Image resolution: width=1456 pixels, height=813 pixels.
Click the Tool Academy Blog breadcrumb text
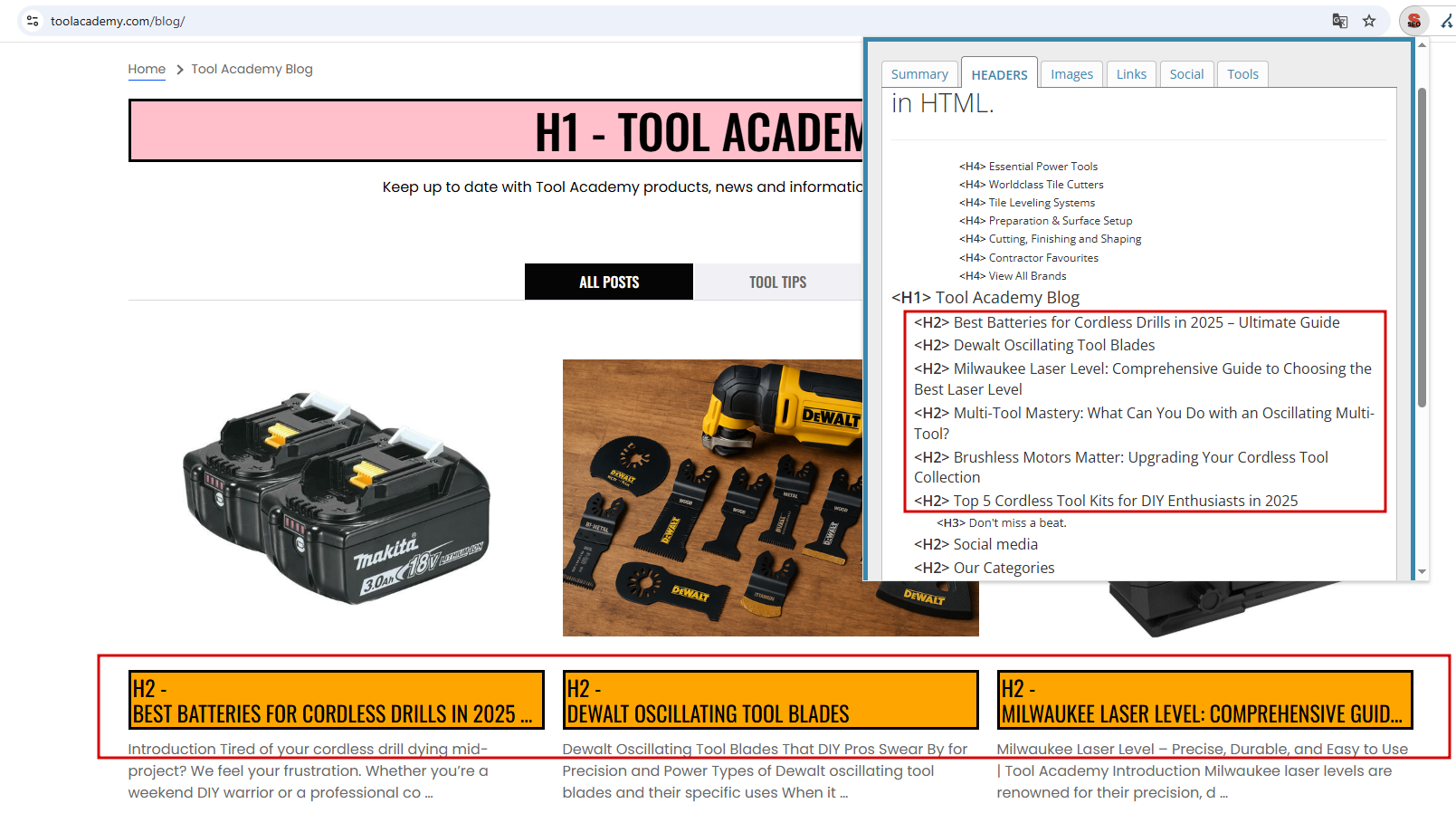point(252,69)
